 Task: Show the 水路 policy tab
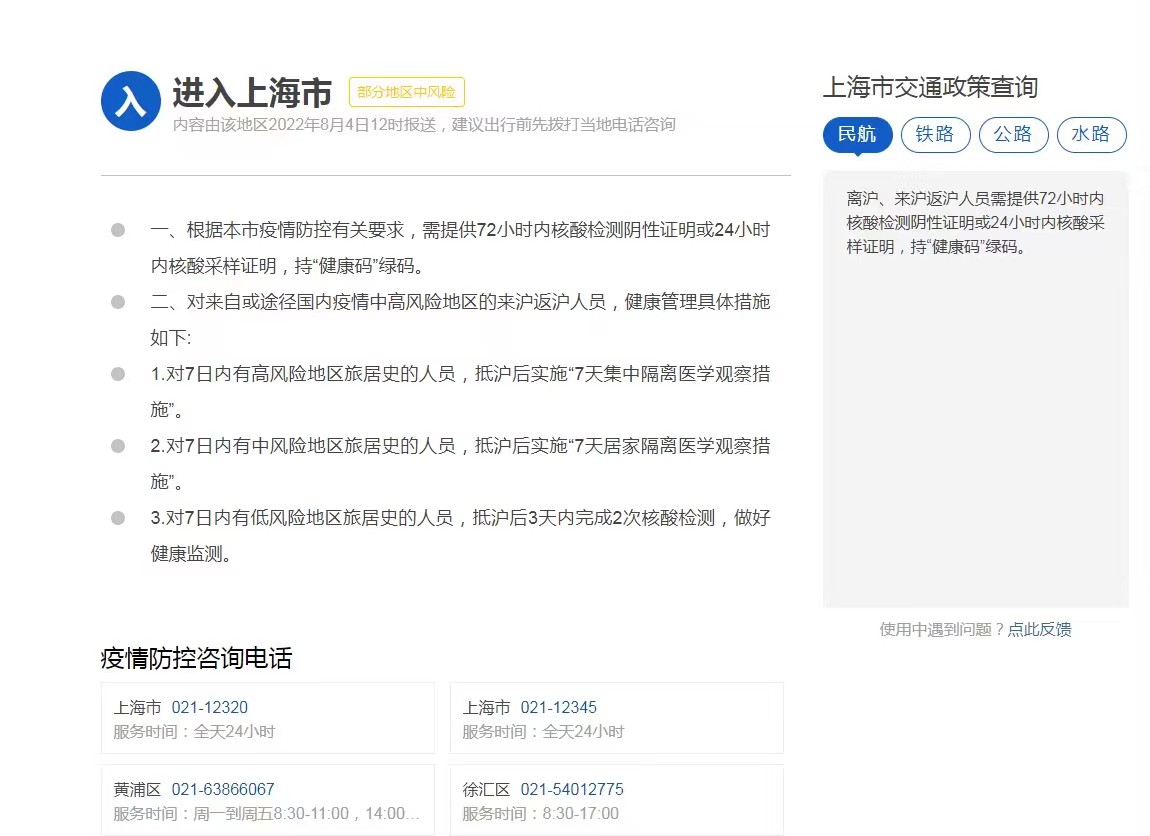tap(1091, 134)
